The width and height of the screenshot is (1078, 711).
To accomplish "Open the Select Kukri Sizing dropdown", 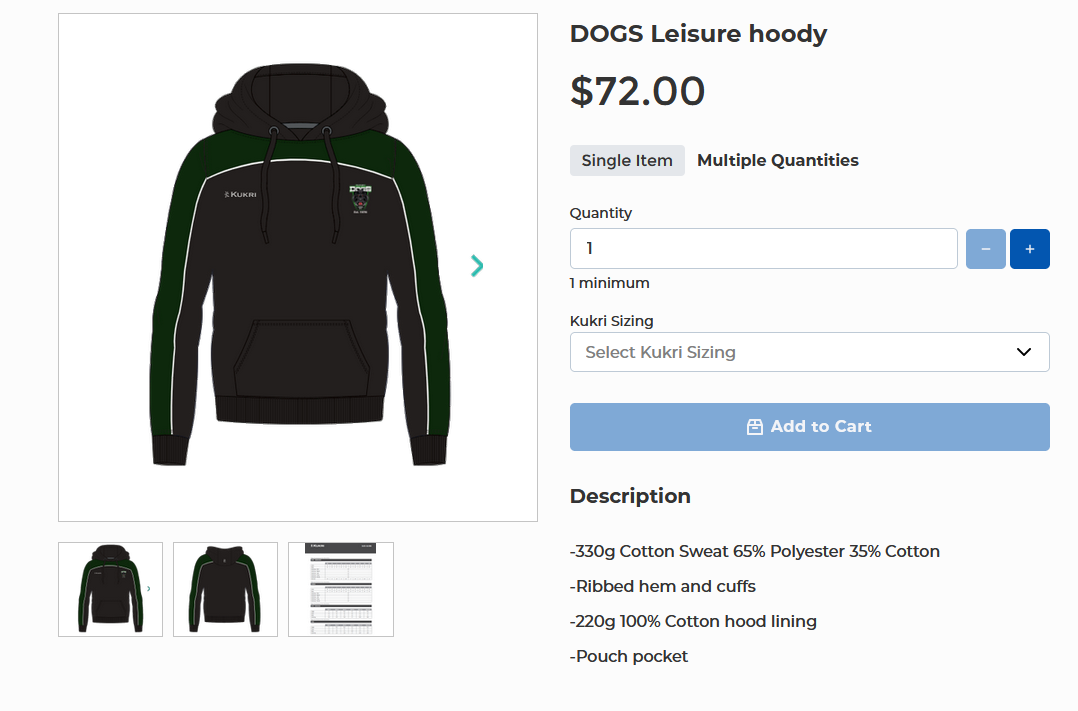I will click(x=809, y=352).
